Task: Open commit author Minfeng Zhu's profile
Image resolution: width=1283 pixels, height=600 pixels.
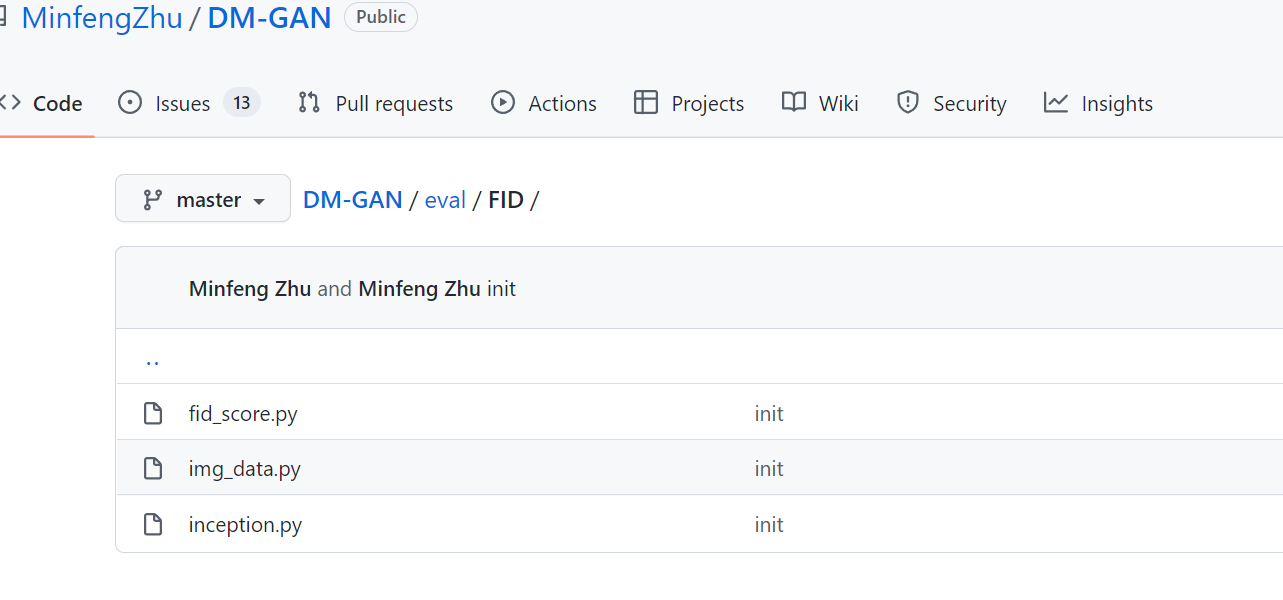Action: tap(249, 288)
